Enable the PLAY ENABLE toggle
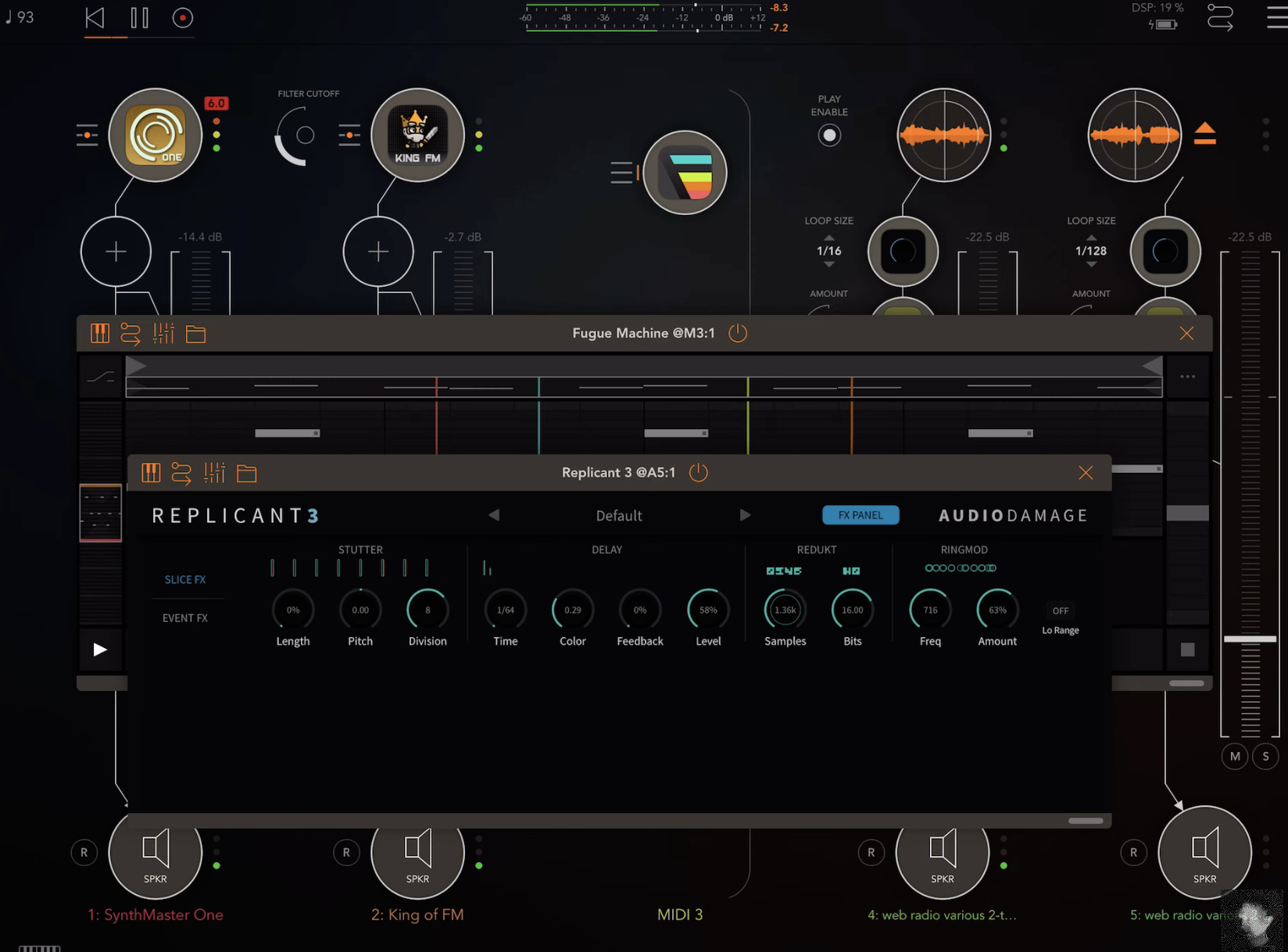 (x=829, y=135)
